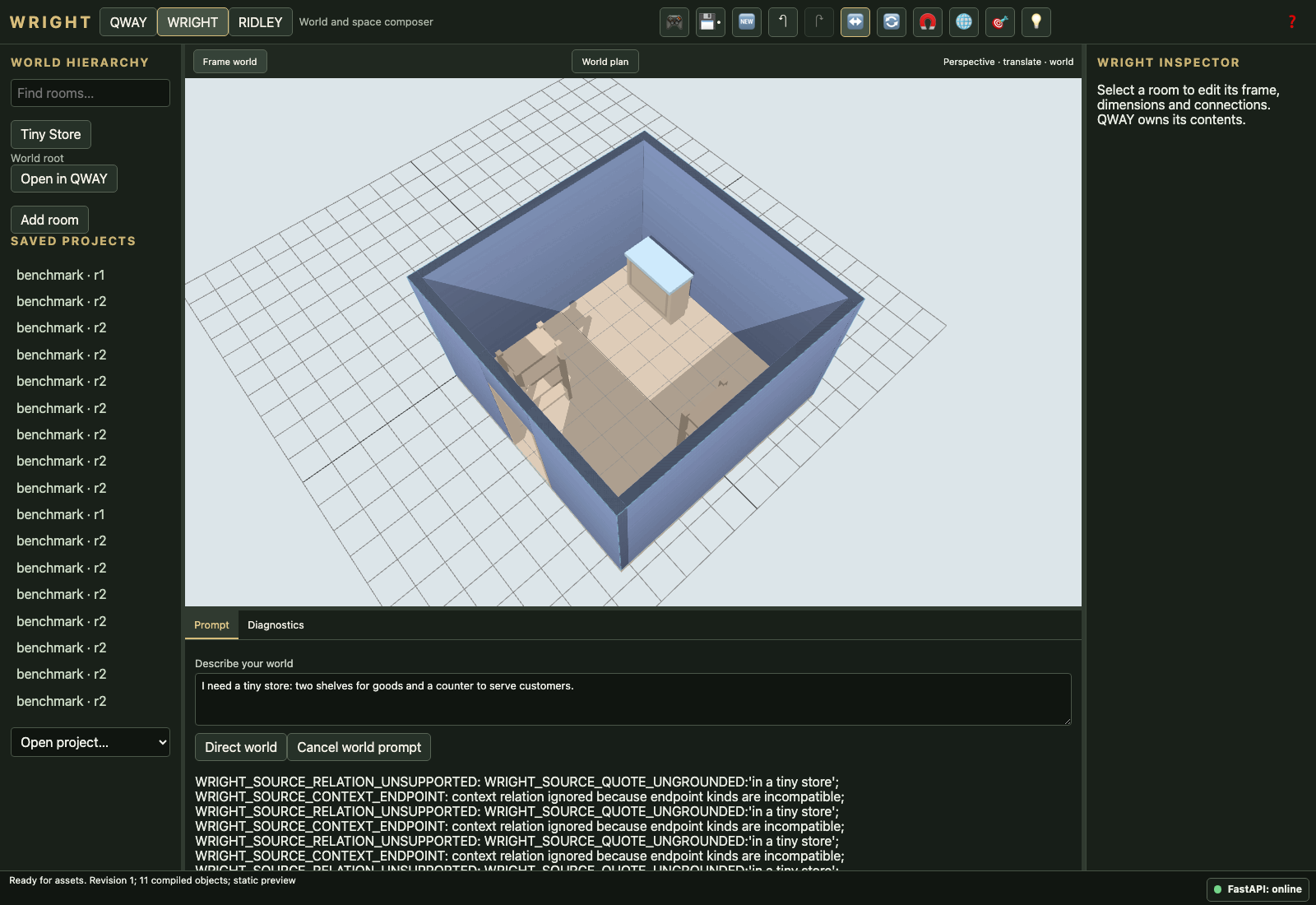Viewport: 1316px width, 905px height.
Task: Open the World plan view
Action: coord(605,62)
